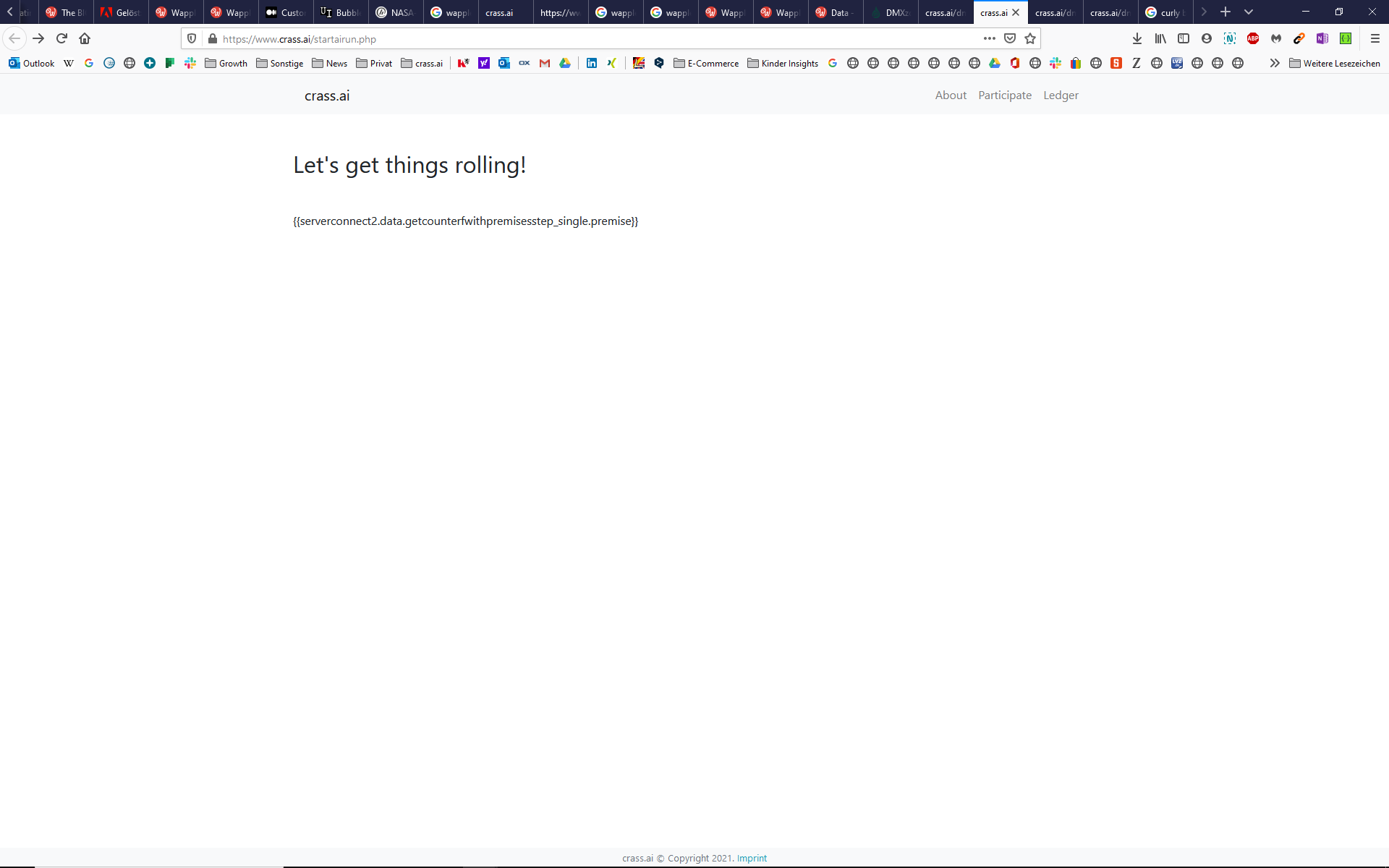This screenshot has height=868, width=1389.
Task: Open the Firefox hamburger menu
Action: click(1375, 38)
